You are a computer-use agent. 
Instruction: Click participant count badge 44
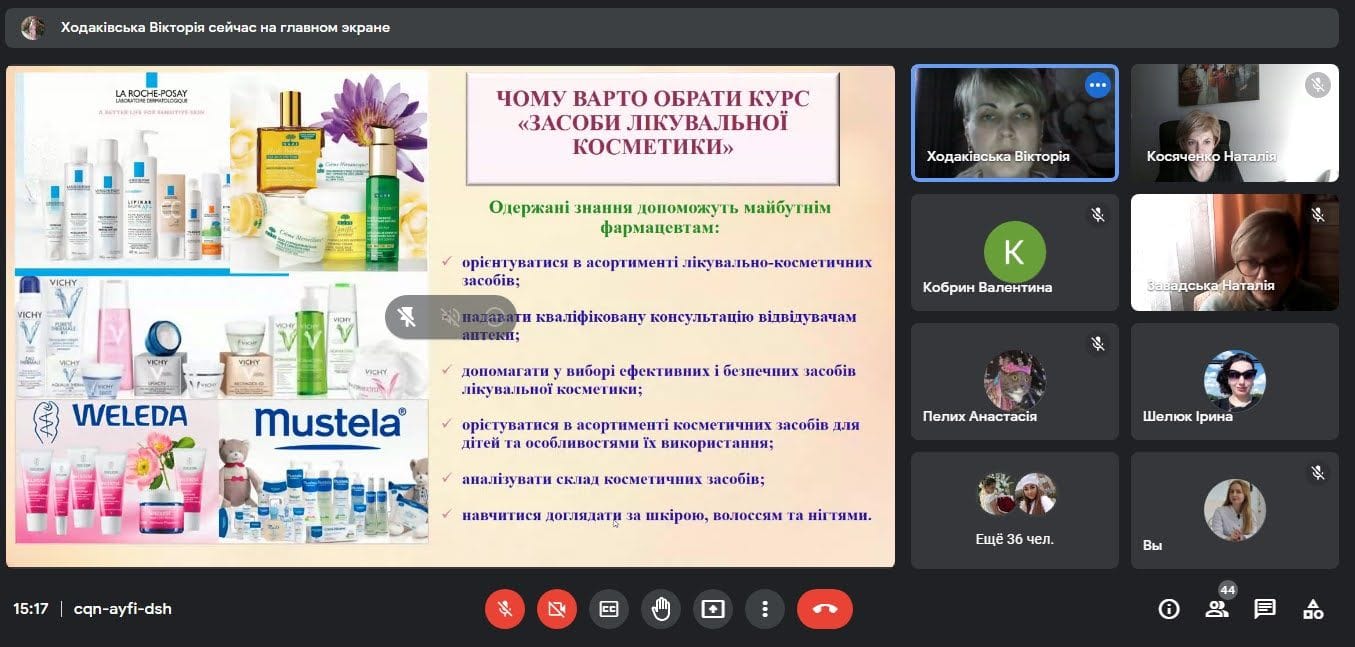(1228, 590)
